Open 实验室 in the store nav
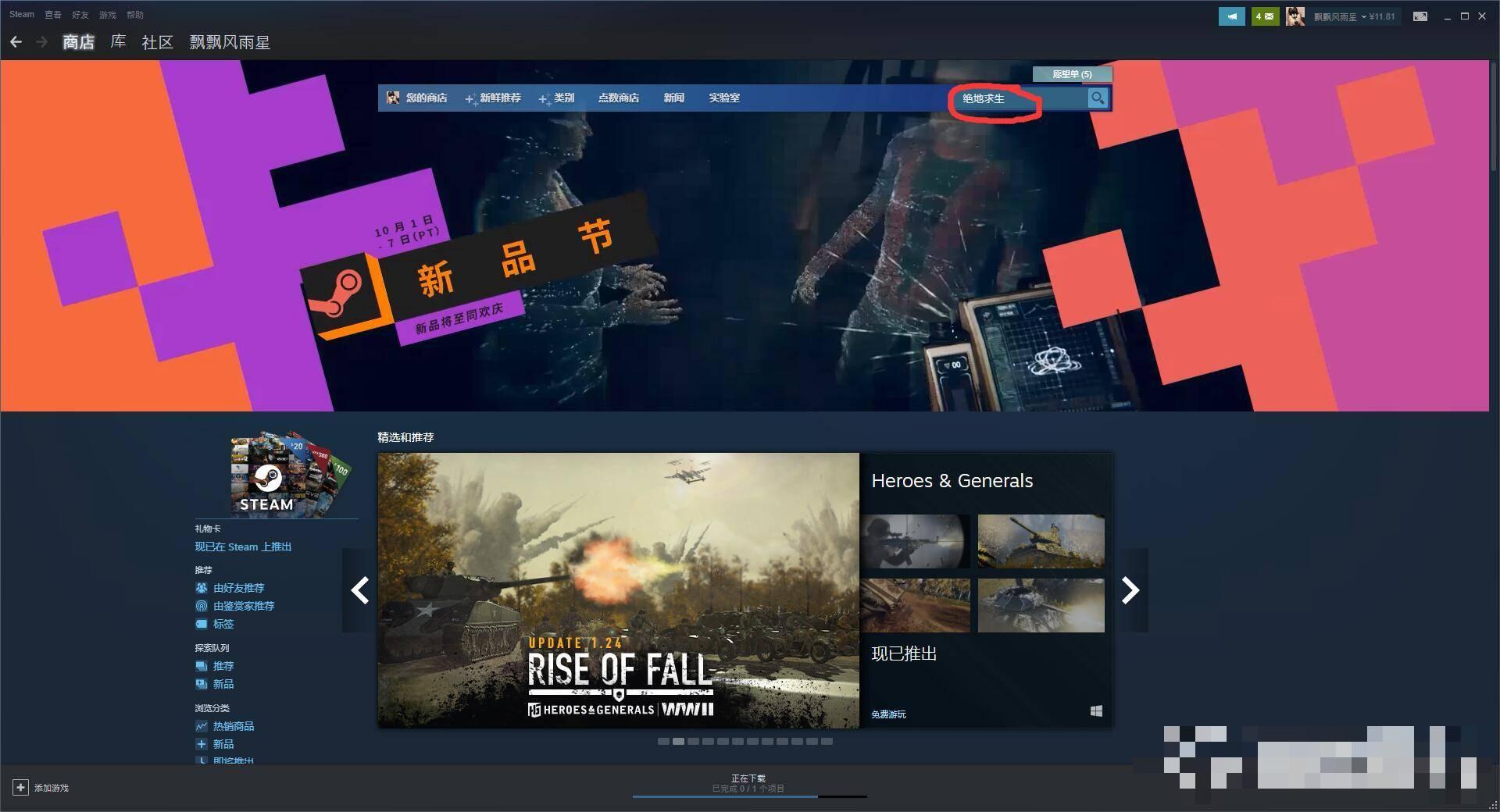The width and height of the screenshot is (1500, 812). click(724, 98)
